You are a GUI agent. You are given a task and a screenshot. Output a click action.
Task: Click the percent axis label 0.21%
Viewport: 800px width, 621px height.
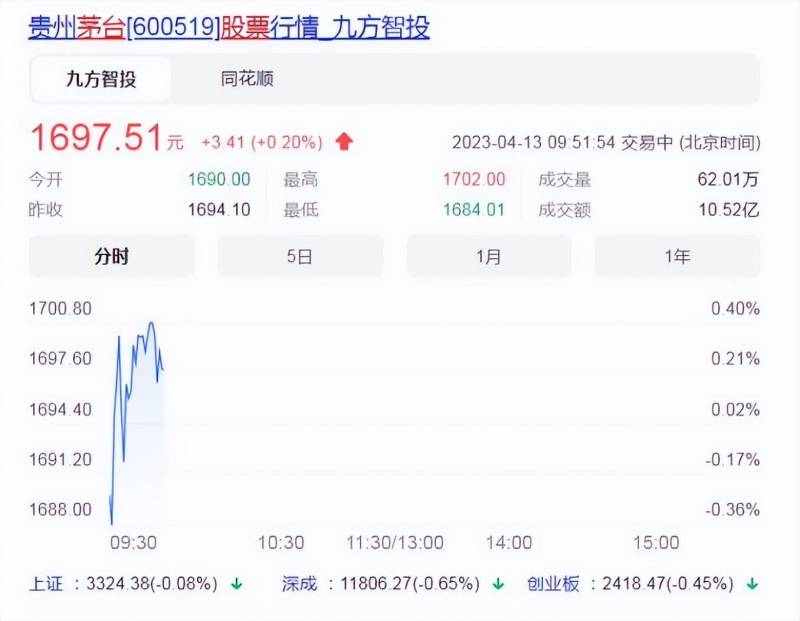[735, 359]
